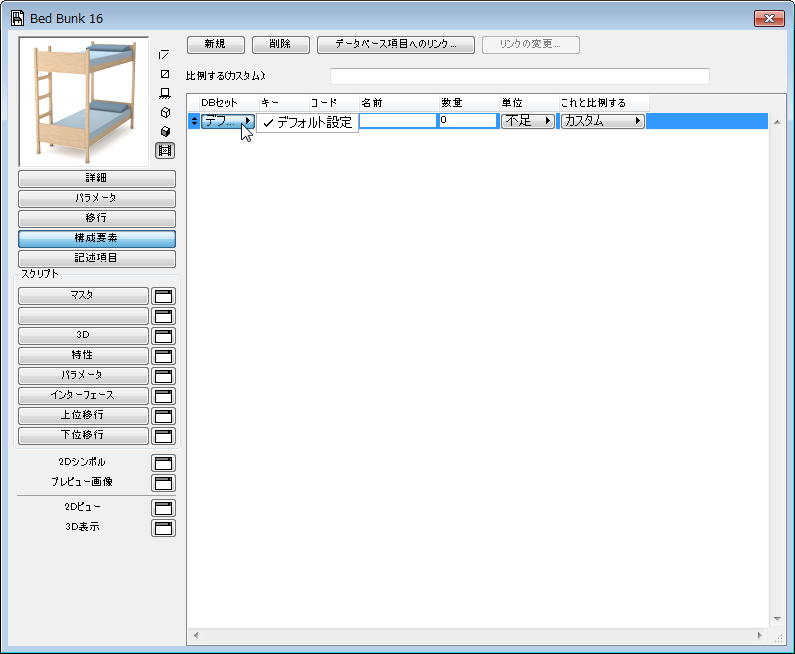Open 特性 script in separate window
This screenshot has height=654, width=795.
tap(163, 356)
